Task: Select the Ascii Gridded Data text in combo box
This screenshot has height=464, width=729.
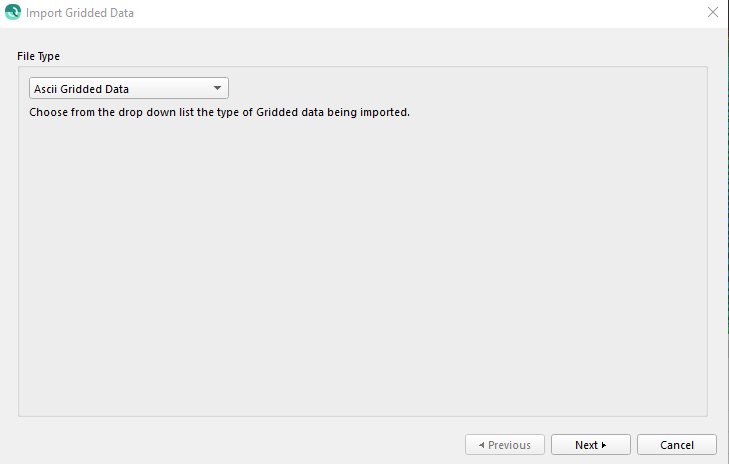Action: pyautogui.click(x=81, y=89)
